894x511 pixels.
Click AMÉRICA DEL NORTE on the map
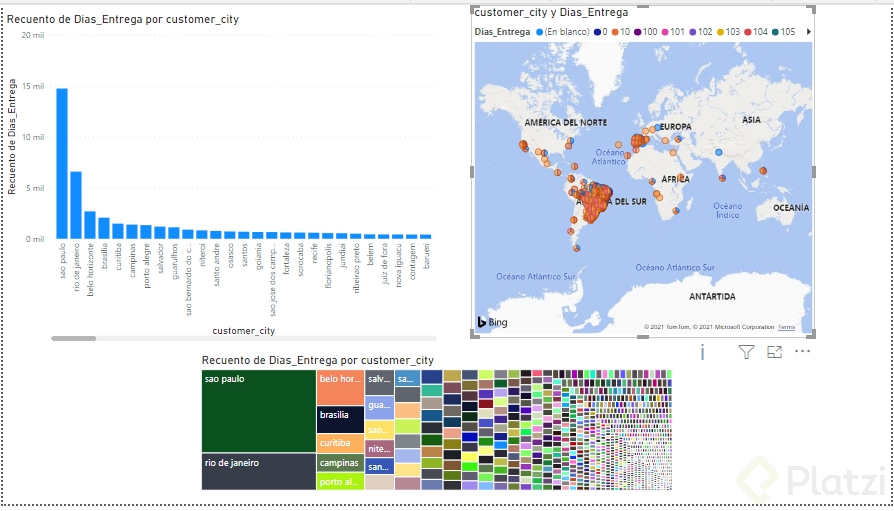point(566,123)
